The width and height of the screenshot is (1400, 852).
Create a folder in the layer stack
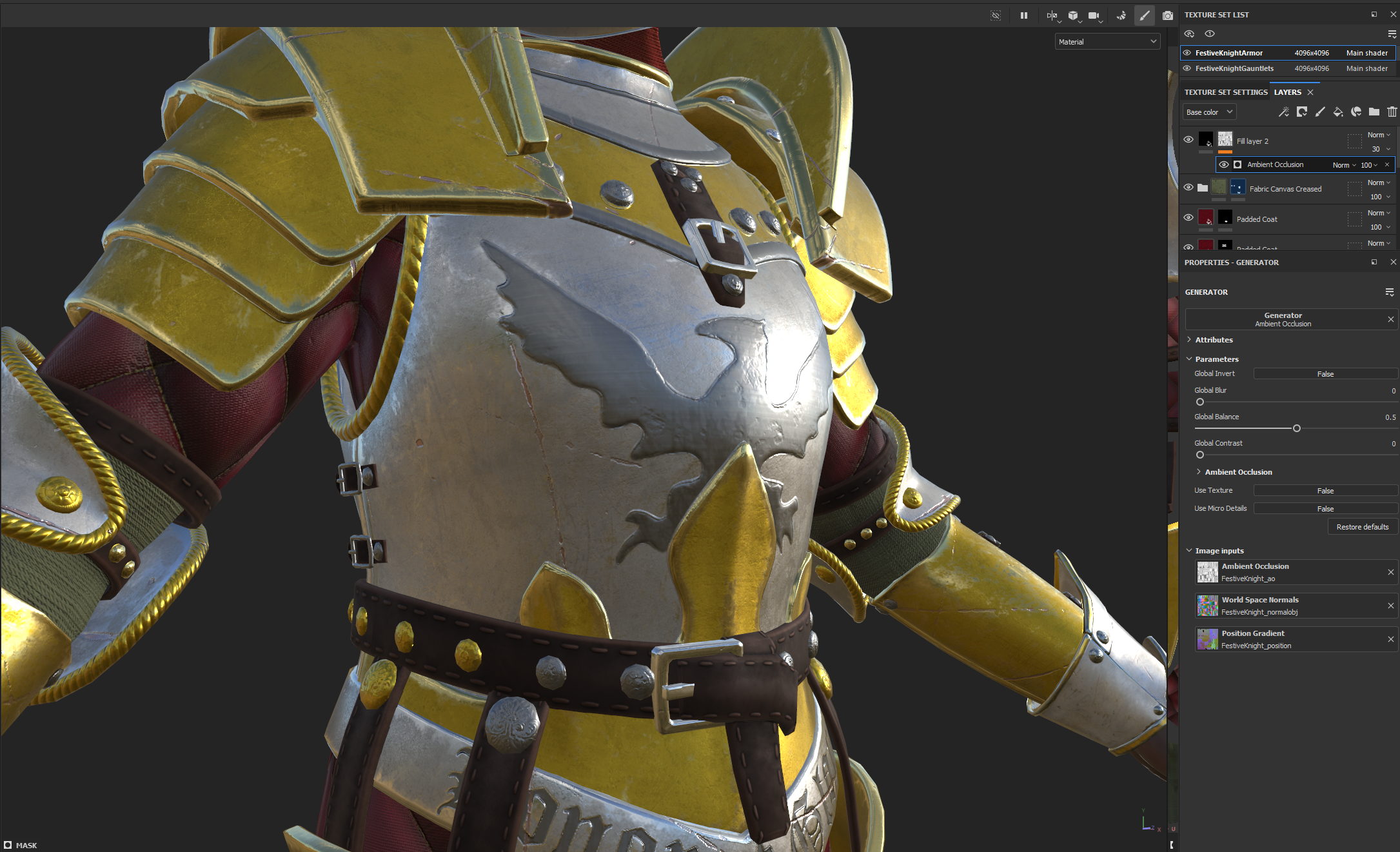coord(1374,112)
